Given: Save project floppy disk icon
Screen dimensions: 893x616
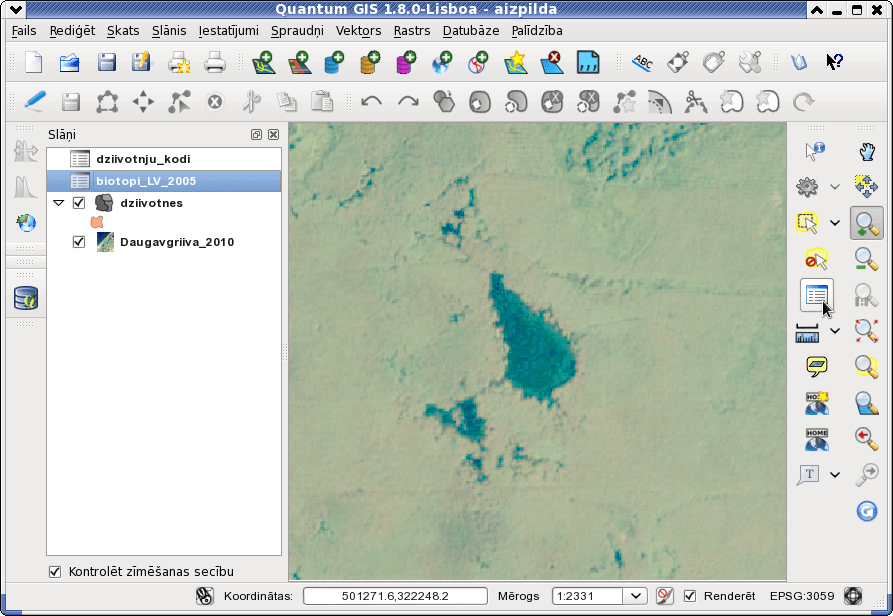Looking at the screenshot, I should pos(106,62).
